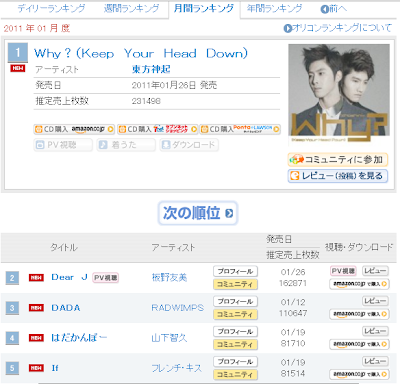Join via コミュニティに参加 button
Image resolution: width=400 pixels, height=384 pixels.
[338, 160]
